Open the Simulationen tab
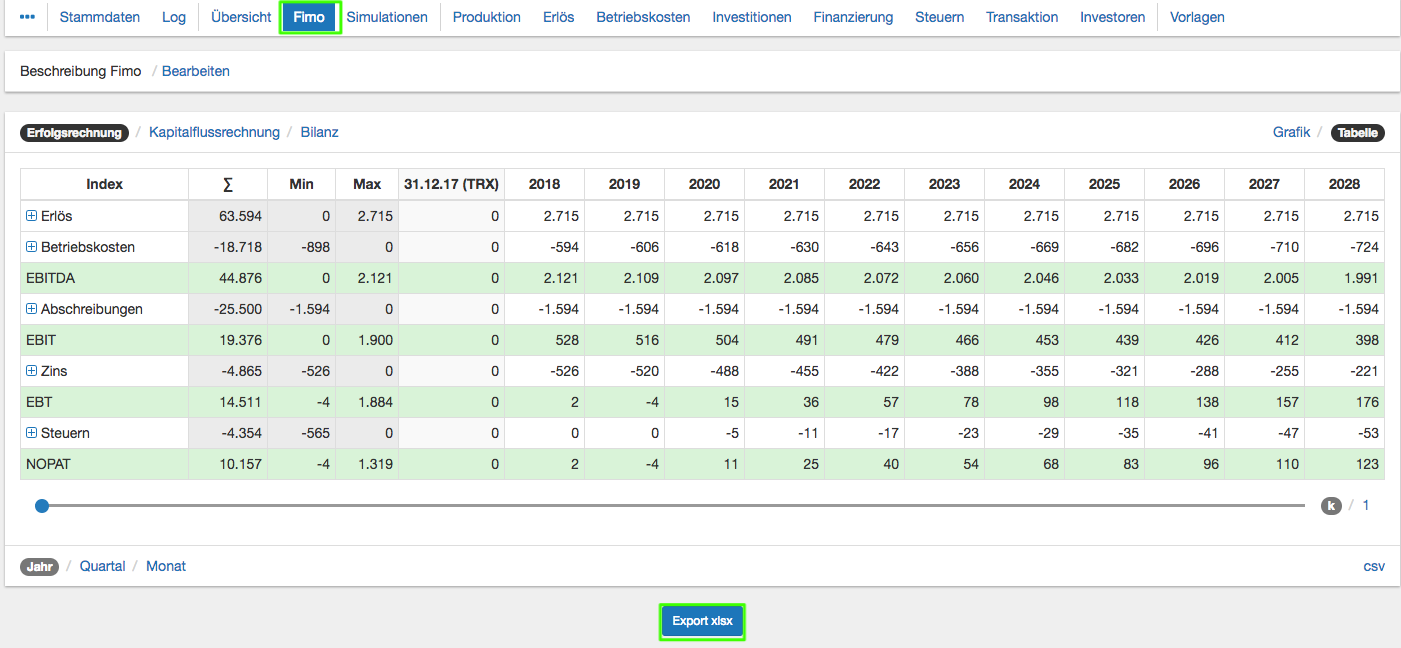This screenshot has width=1401, height=648. (387, 17)
